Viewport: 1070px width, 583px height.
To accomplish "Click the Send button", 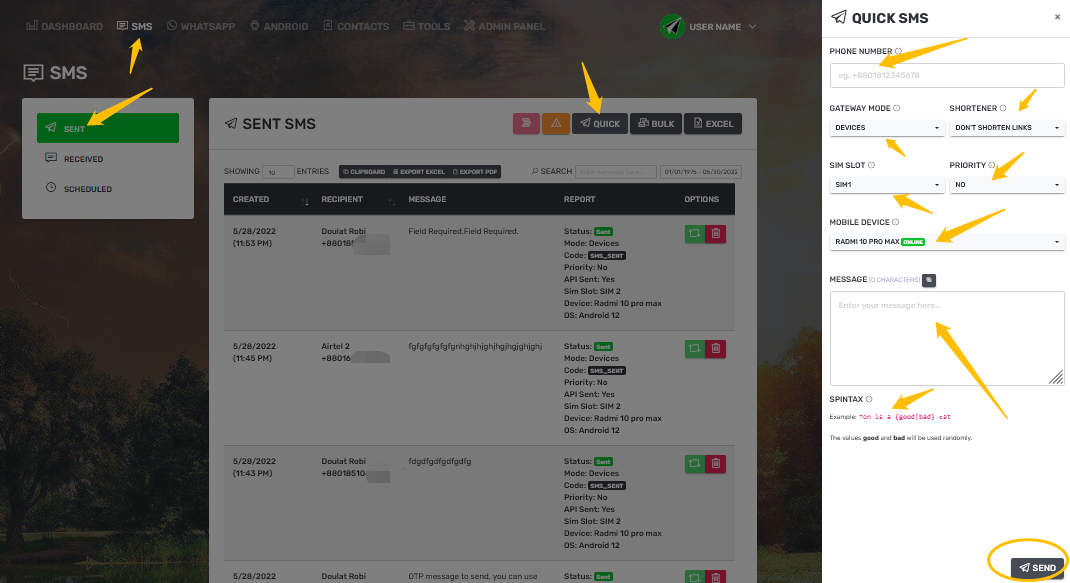I will (1037, 567).
